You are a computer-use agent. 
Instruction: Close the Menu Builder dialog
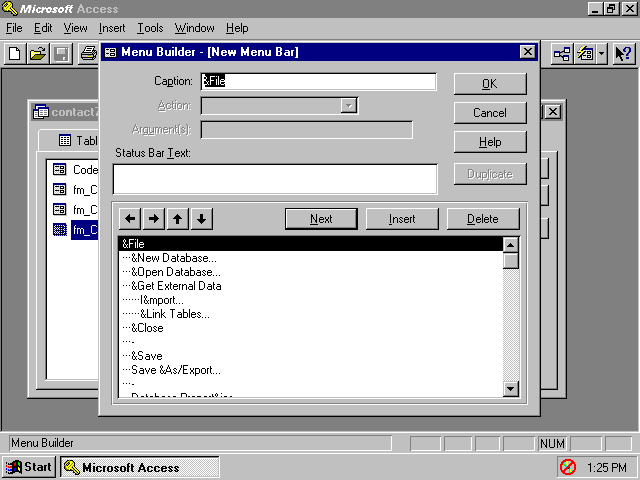coord(528,52)
